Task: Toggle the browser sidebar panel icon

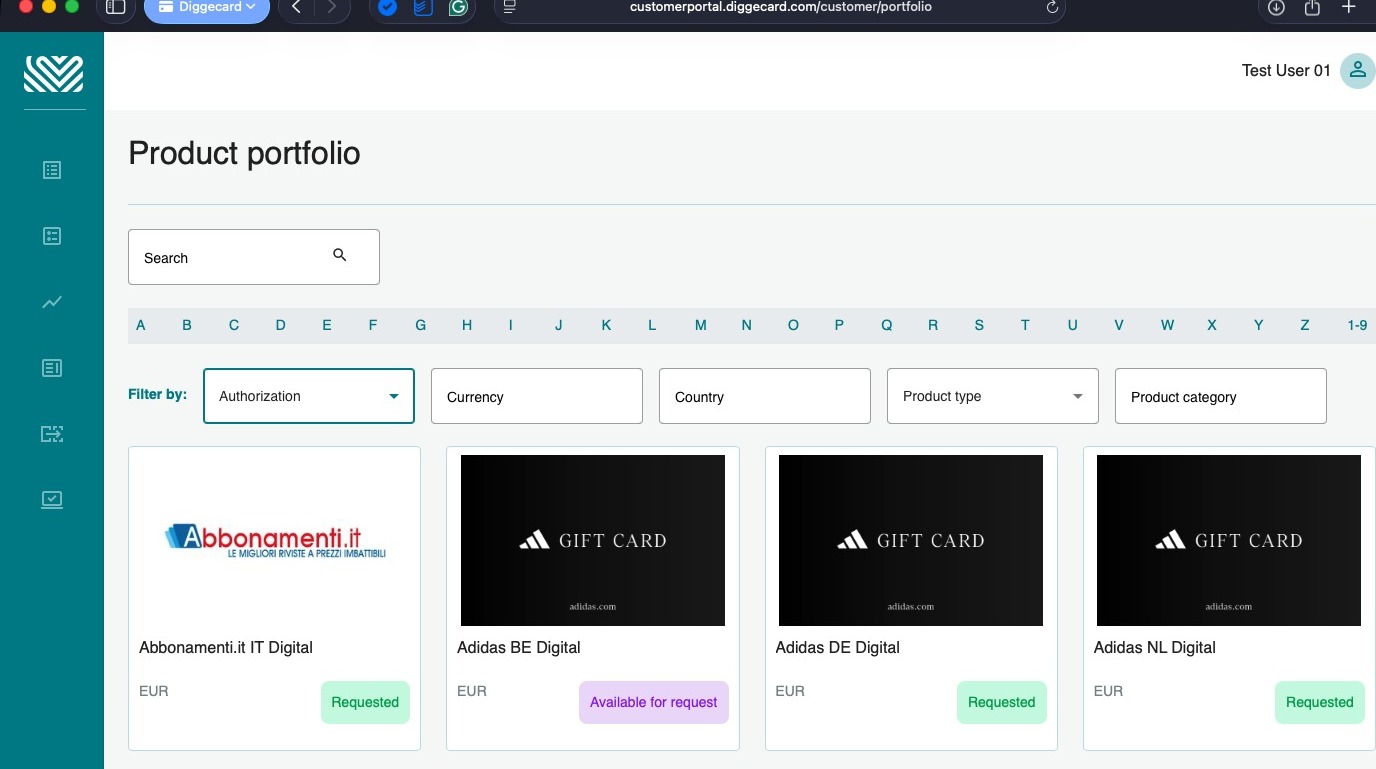Action: [x=115, y=7]
